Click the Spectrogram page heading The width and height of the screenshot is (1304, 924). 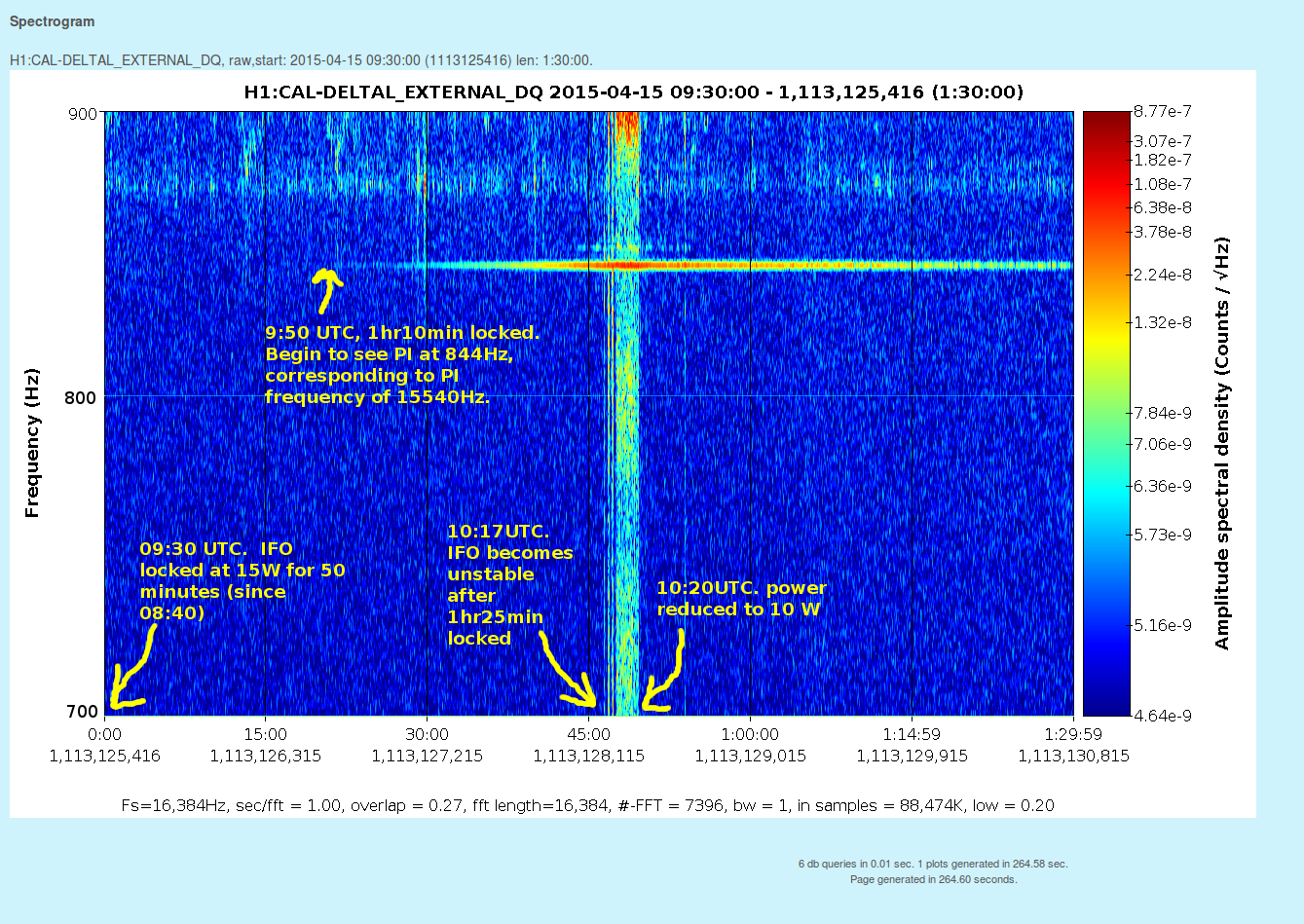tap(53, 21)
